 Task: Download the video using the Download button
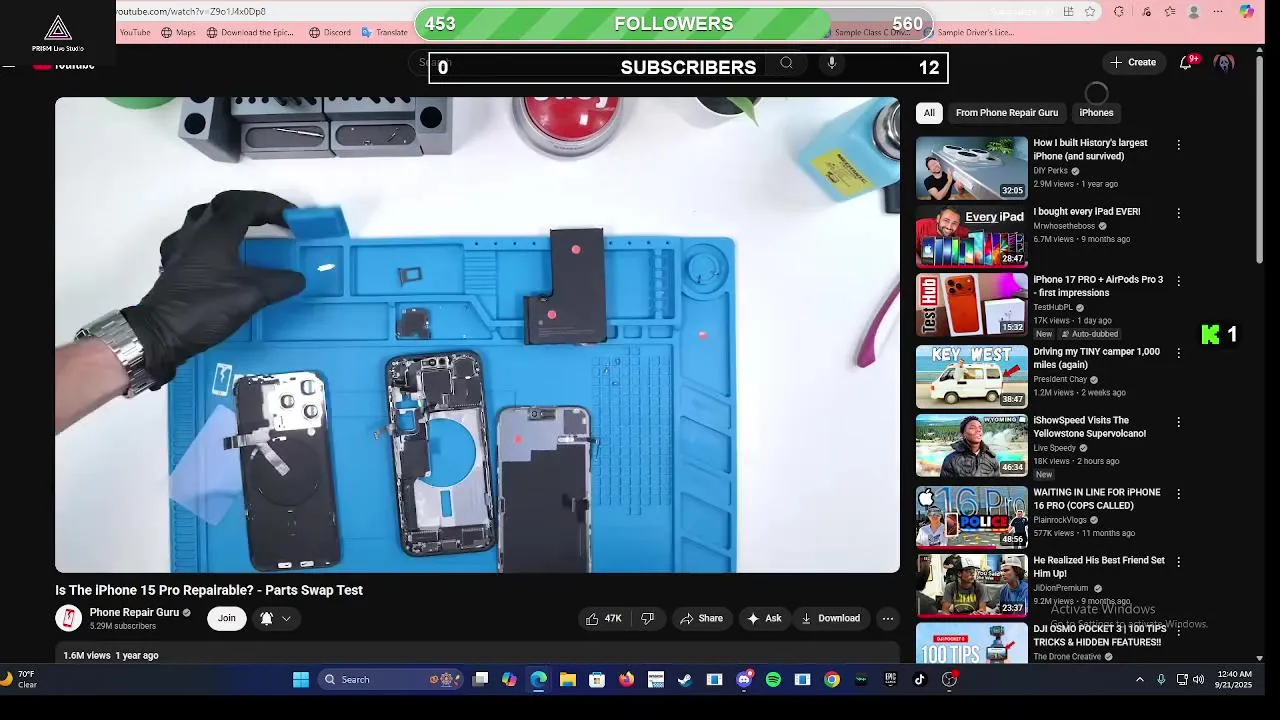tap(830, 618)
